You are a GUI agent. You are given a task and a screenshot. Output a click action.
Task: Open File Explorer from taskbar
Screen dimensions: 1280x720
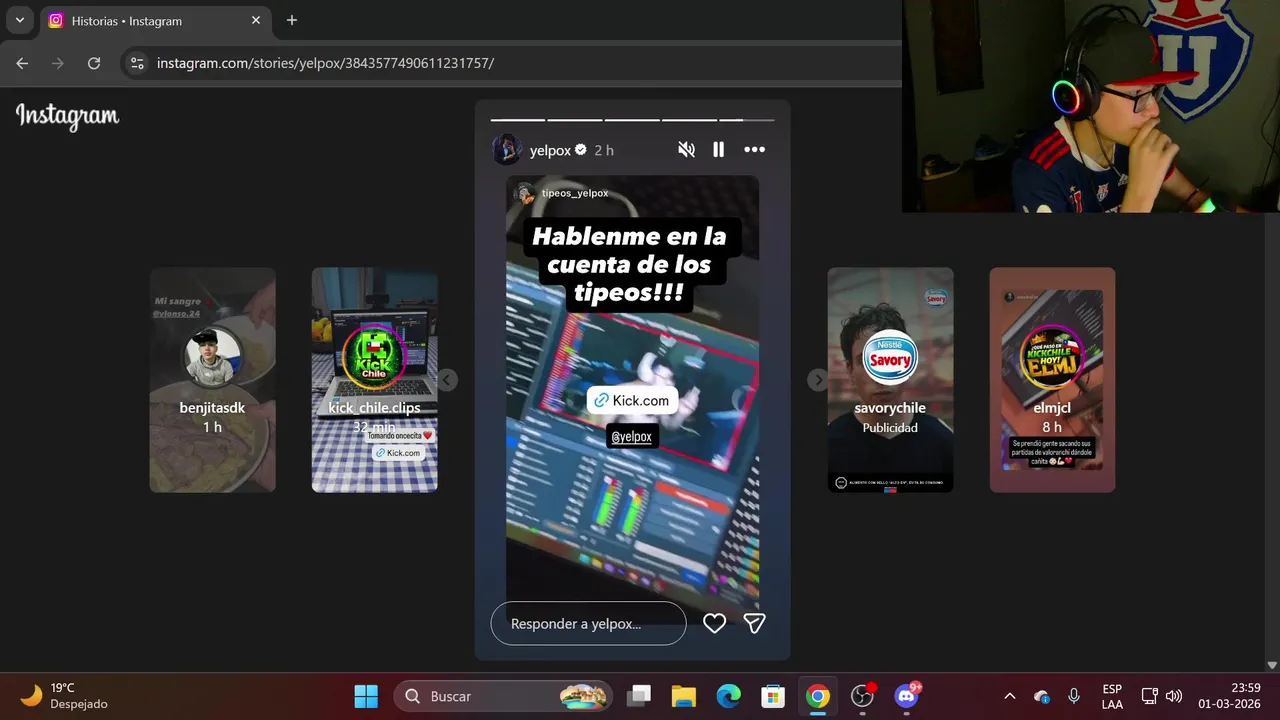point(683,696)
